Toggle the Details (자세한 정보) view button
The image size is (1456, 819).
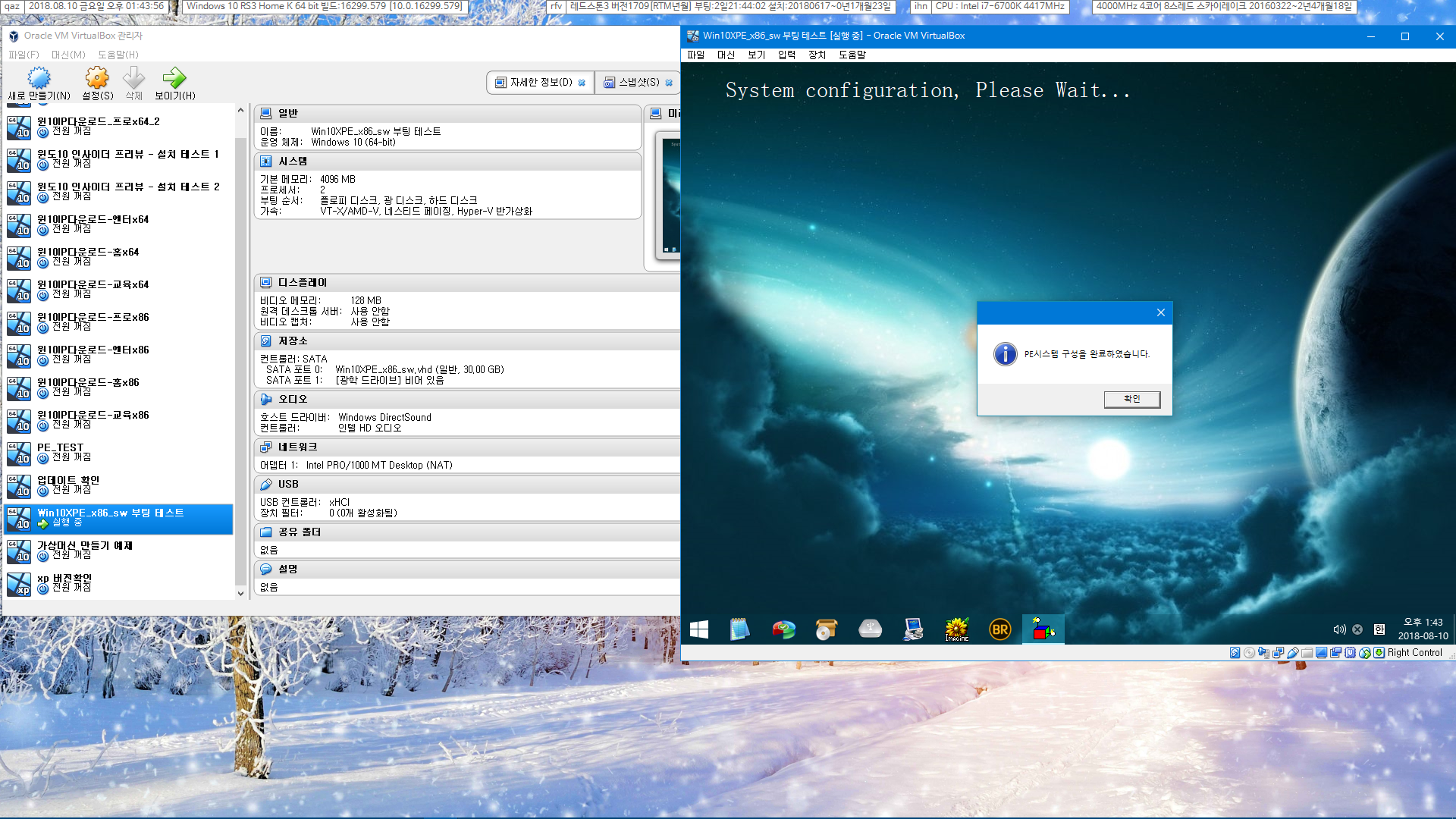coord(540,83)
